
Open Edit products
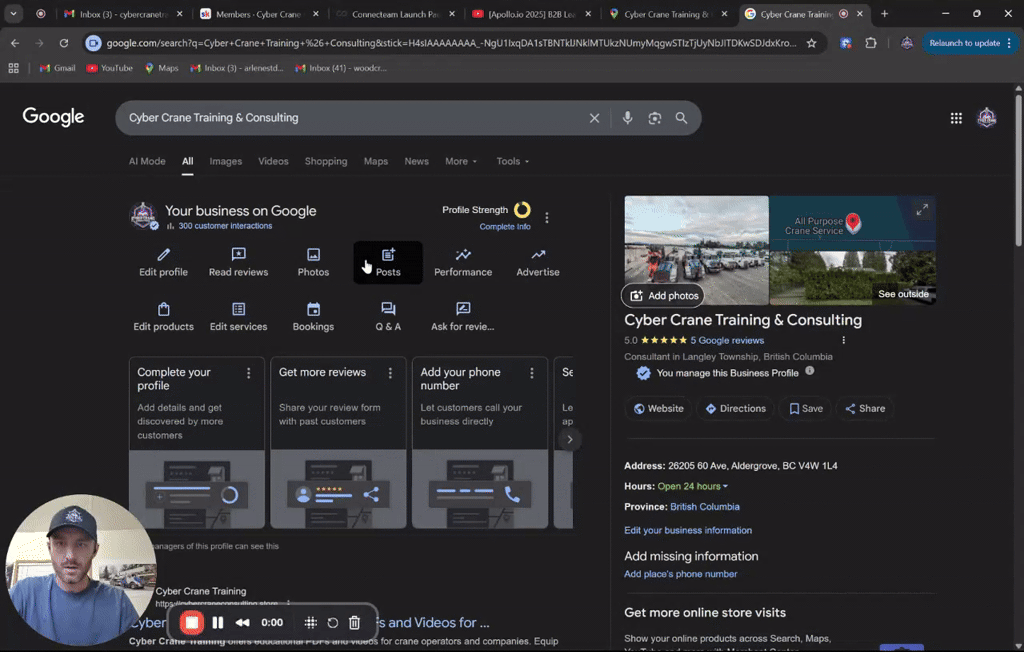[x=163, y=317]
